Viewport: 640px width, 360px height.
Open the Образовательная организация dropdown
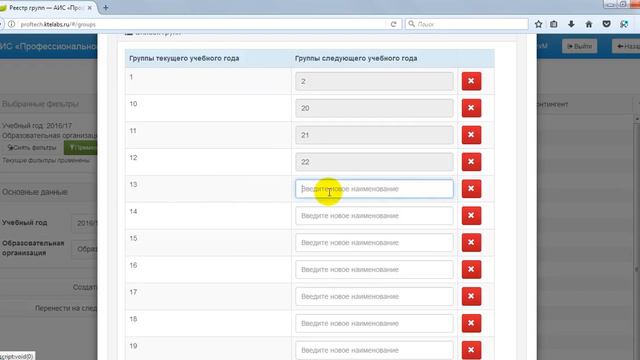[85, 249]
